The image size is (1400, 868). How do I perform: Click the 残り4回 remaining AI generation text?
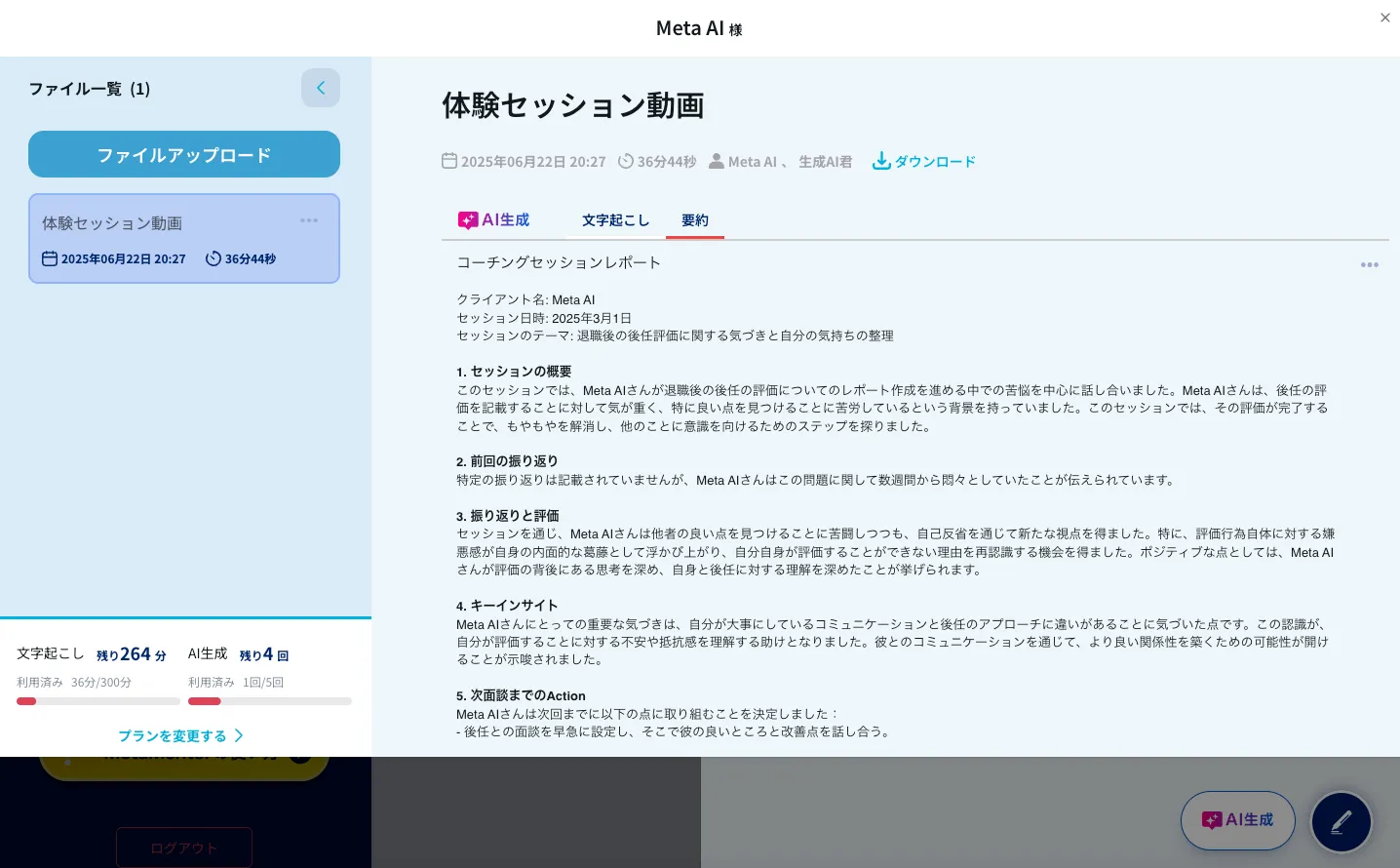coord(264,654)
